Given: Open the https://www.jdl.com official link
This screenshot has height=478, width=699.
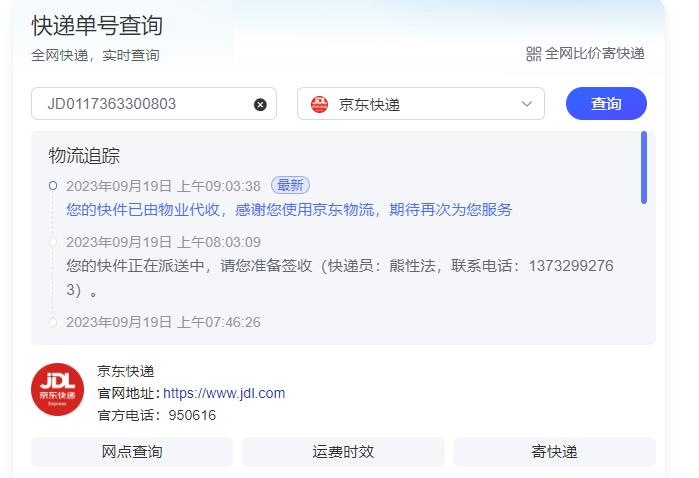Looking at the screenshot, I should (x=224, y=393).
